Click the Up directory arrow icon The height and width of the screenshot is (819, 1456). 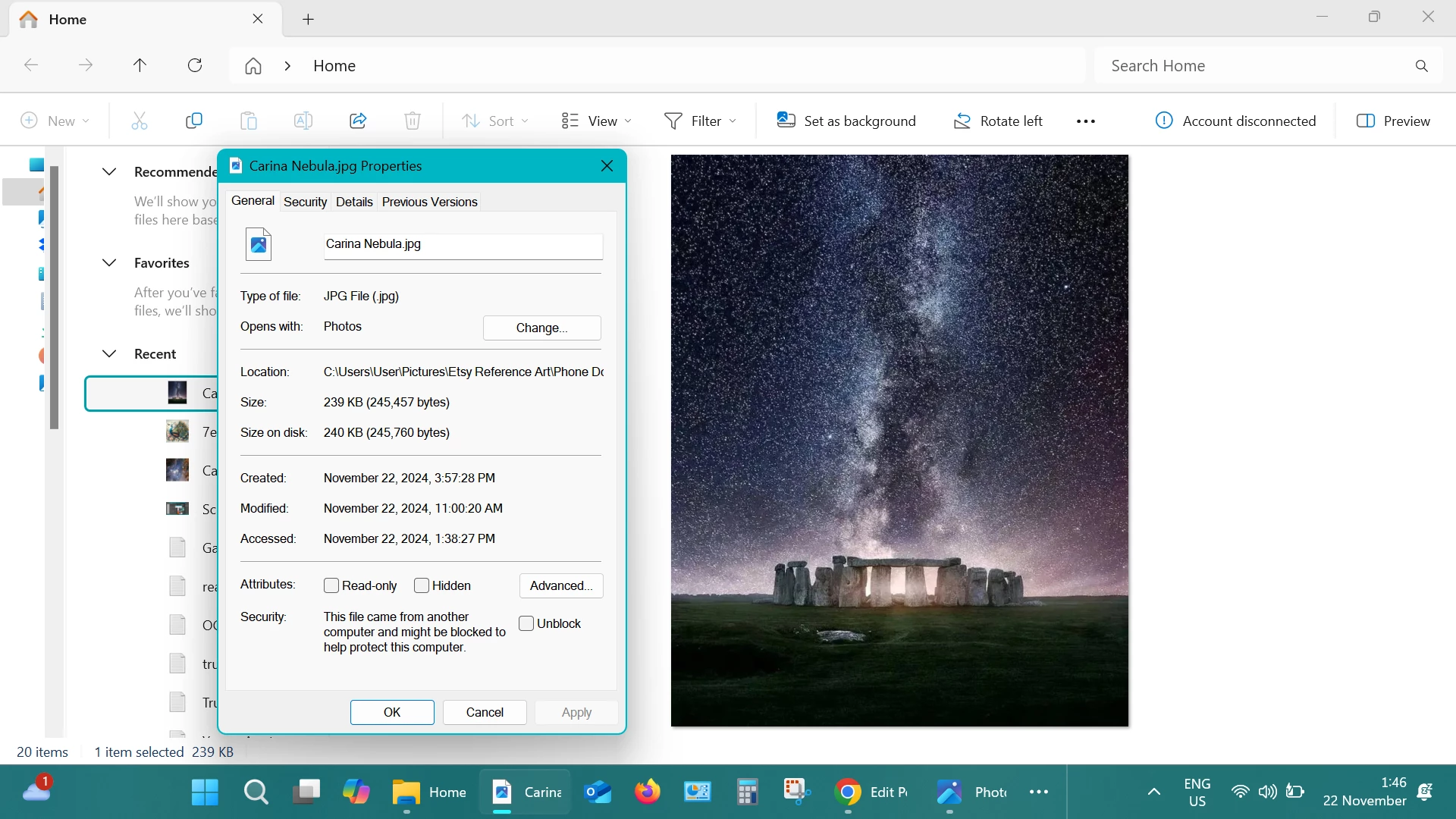click(140, 65)
